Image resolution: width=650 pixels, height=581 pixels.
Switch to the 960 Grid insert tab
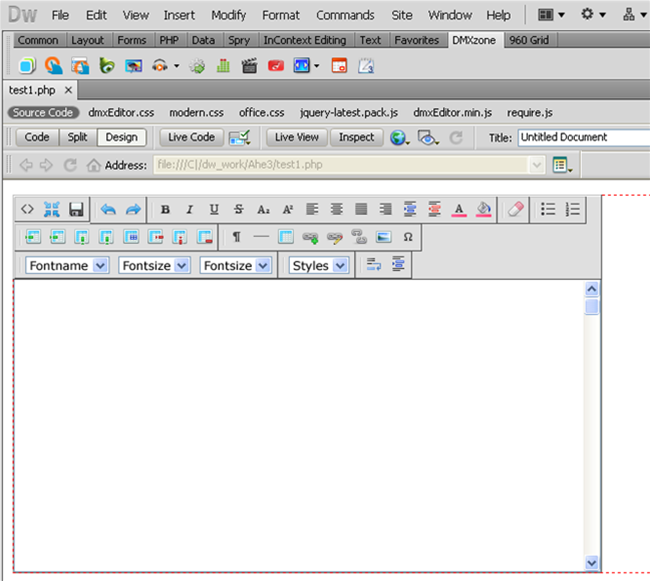[x=529, y=40]
